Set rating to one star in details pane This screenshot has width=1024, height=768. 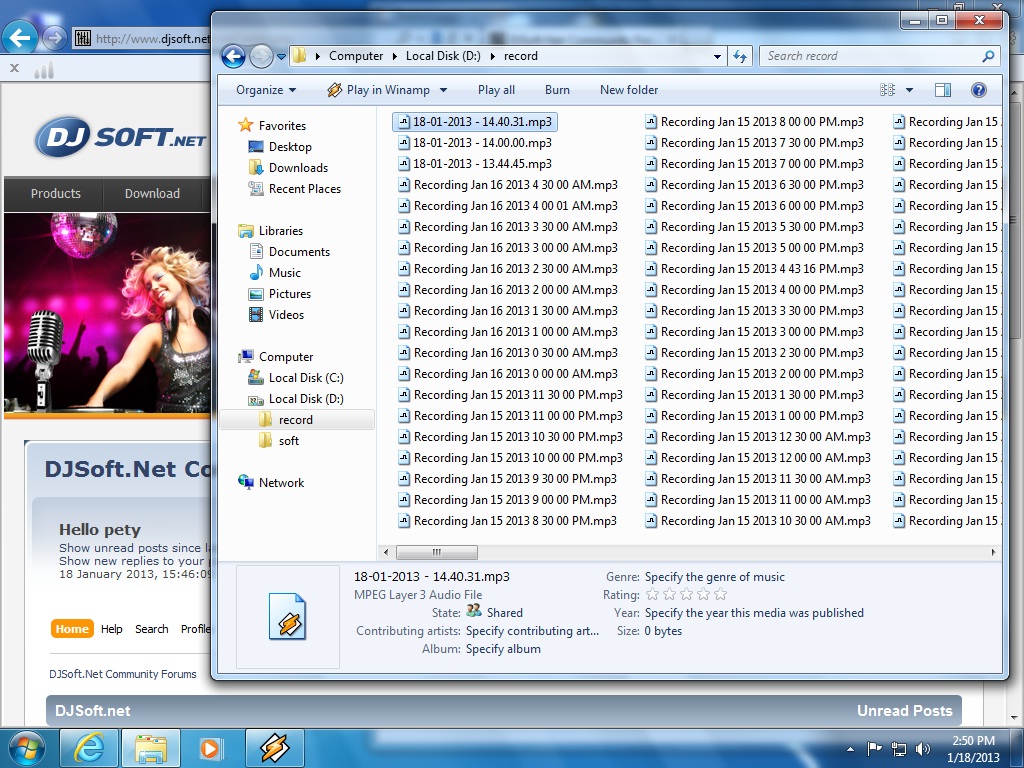click(652, 594)
